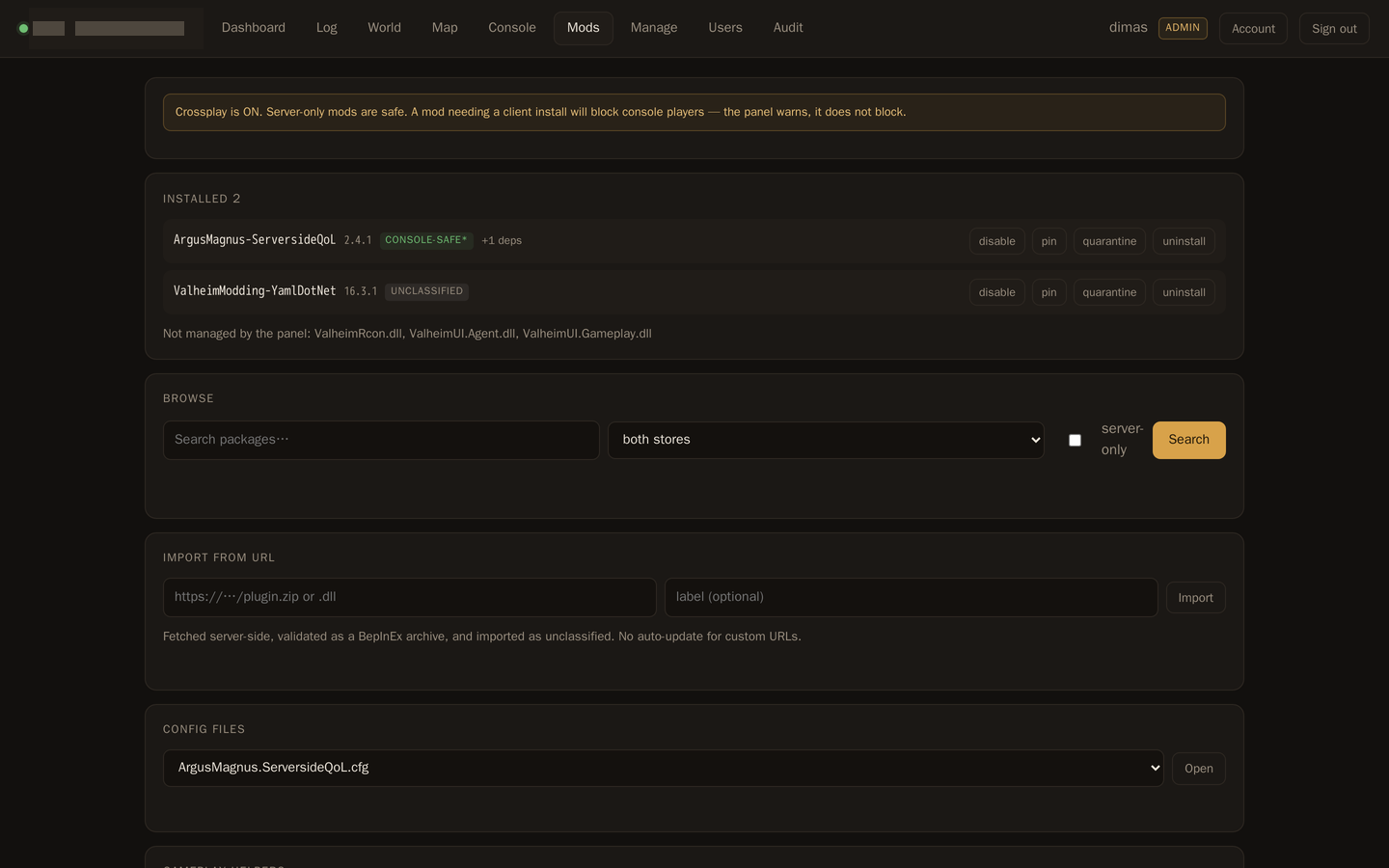Screen dimensions: 1389x868
Task: Uninstall ValheimModding-YamlDotNet mod
Action: pyautogui.click(x=1184, y=292)
